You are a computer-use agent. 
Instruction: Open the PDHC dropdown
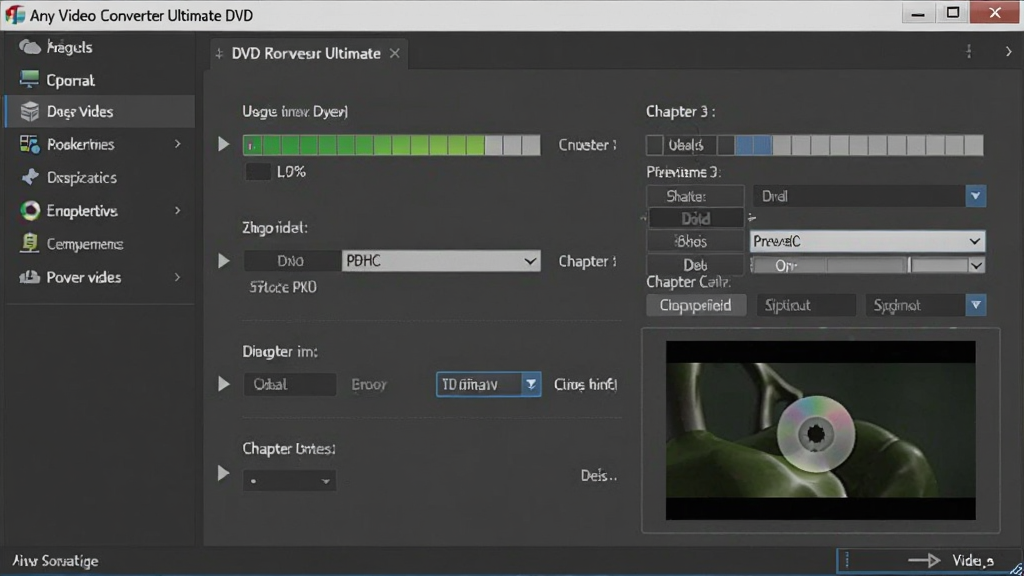[x=441, y=261]
